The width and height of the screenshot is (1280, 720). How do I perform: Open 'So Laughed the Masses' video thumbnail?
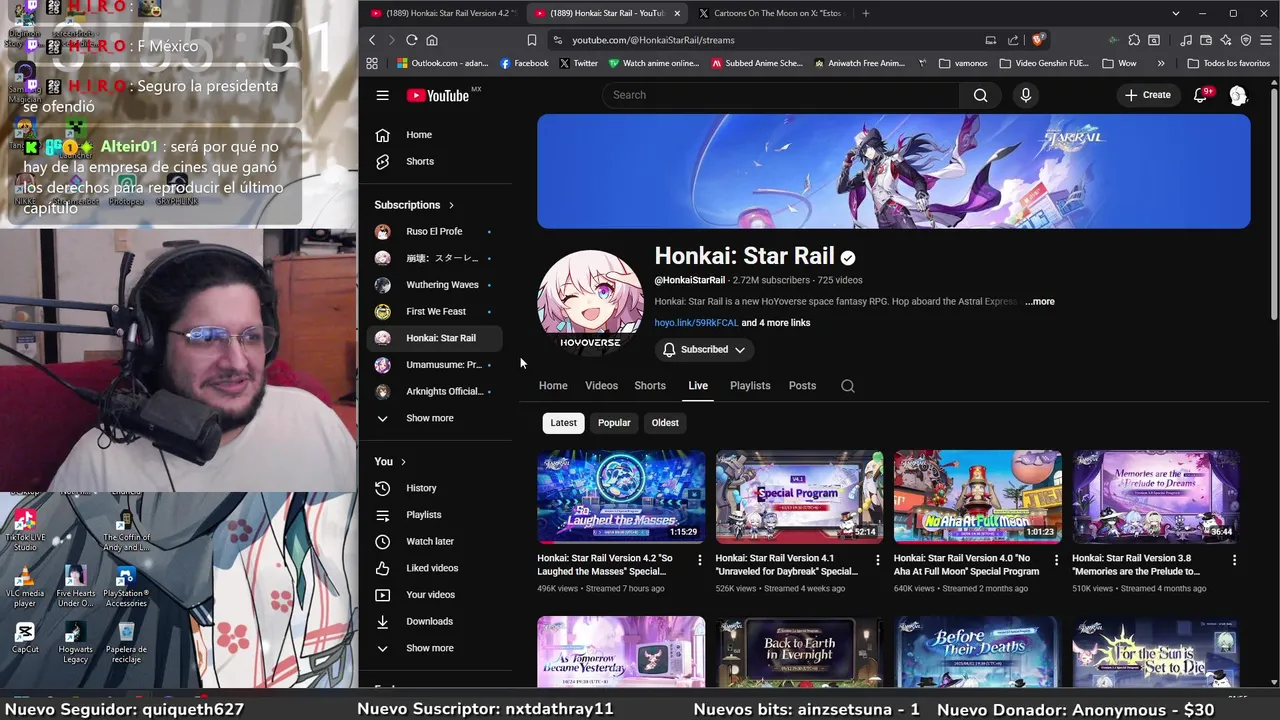(621, 497)
